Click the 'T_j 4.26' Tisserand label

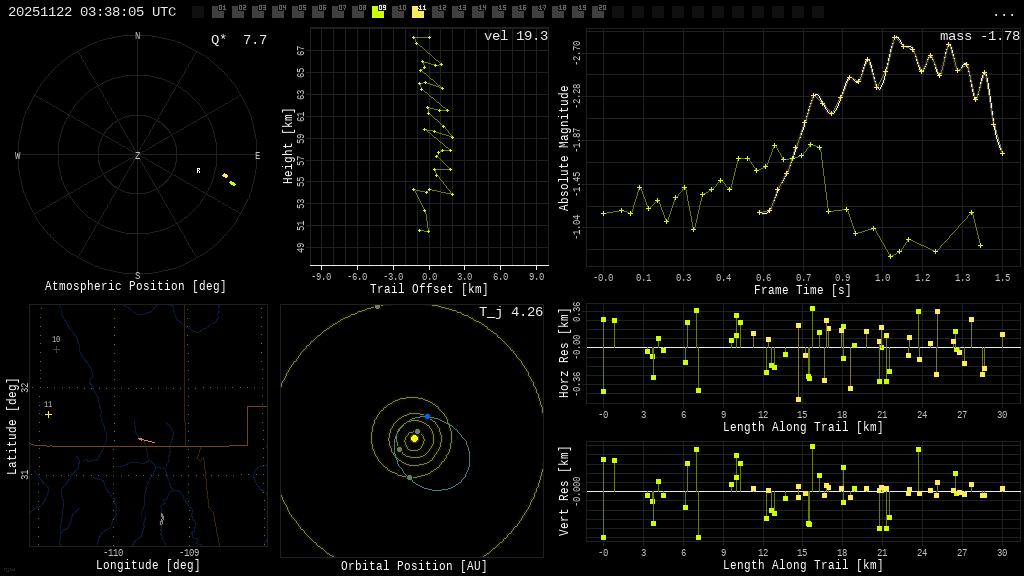(x=510, y=312)
